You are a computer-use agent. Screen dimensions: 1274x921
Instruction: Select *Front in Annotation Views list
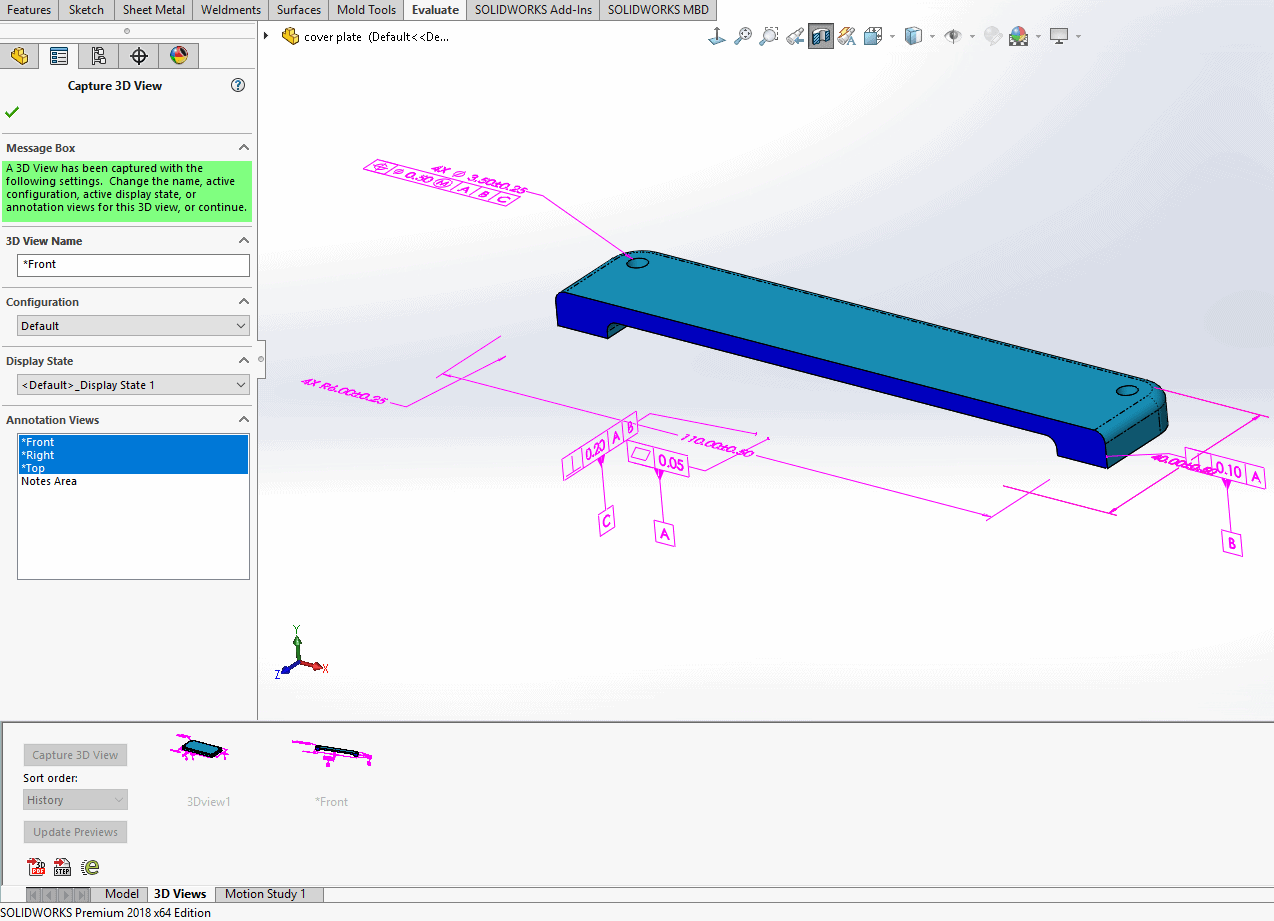133,442
